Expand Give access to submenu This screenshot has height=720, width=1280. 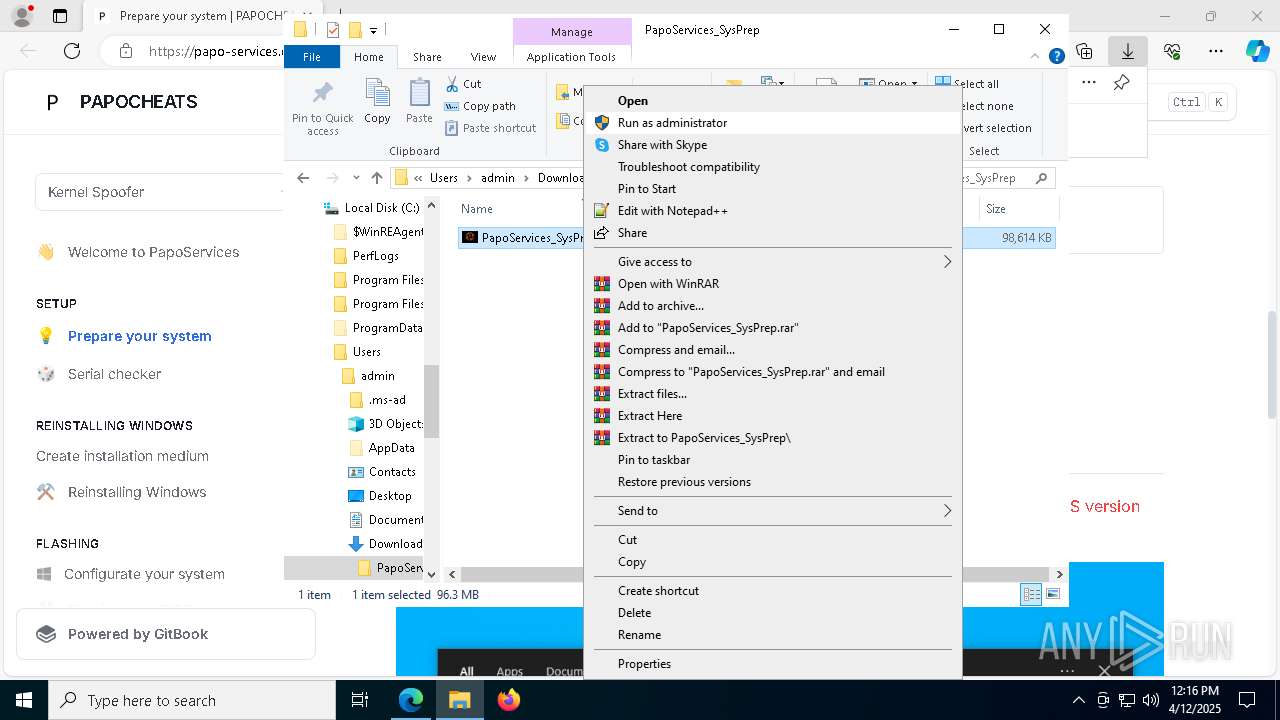[x=772, y=261]
